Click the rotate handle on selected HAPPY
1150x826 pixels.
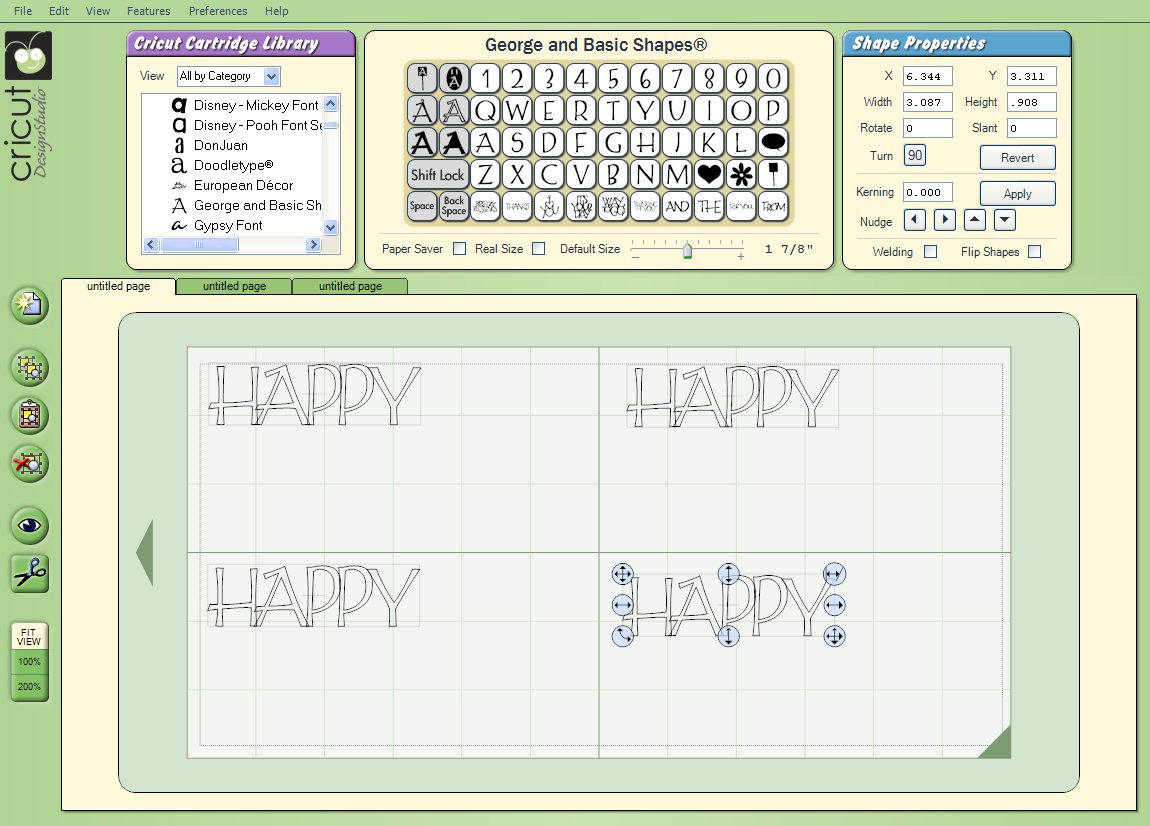pyautogui.click(x=623, y=635)
